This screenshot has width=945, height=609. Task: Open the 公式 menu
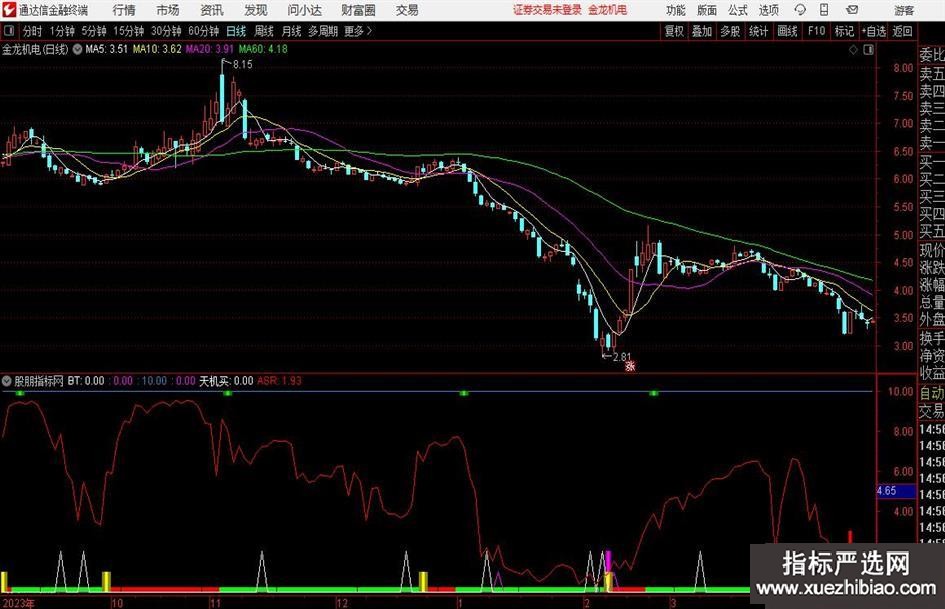pyautogui.click(x=738, y=10)
